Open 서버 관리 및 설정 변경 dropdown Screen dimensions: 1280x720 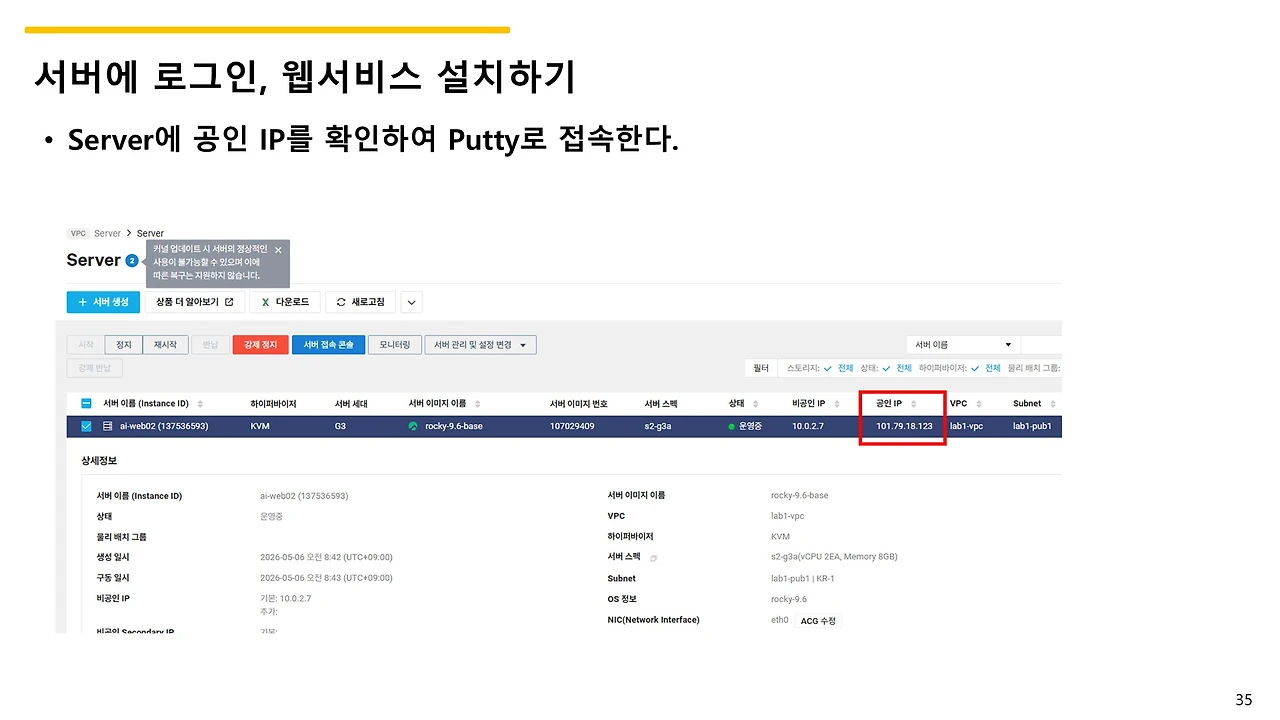(x=480, y=345)
